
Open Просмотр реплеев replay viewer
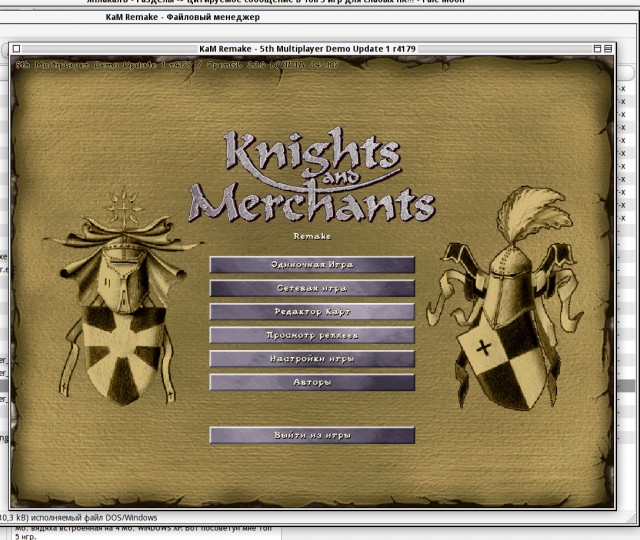312,336
